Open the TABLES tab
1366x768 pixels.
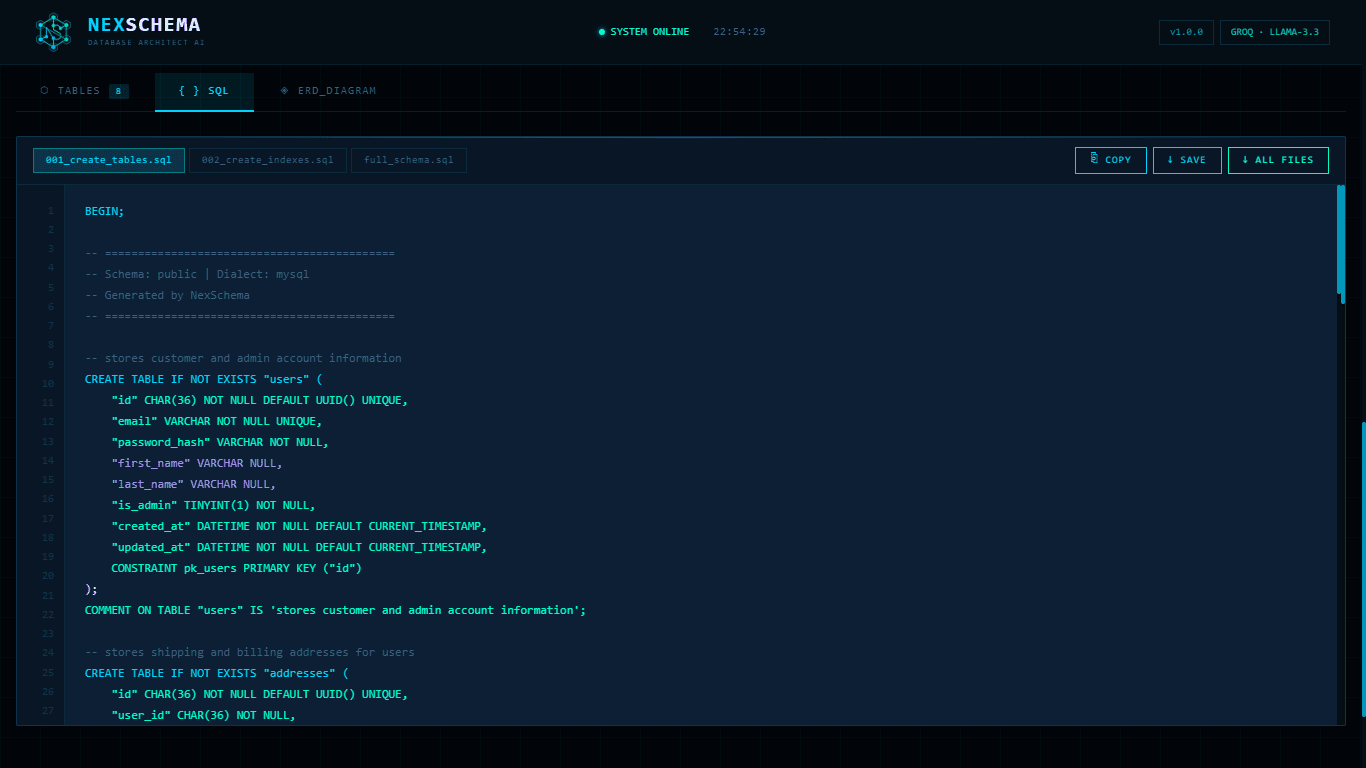click(85, 91)
